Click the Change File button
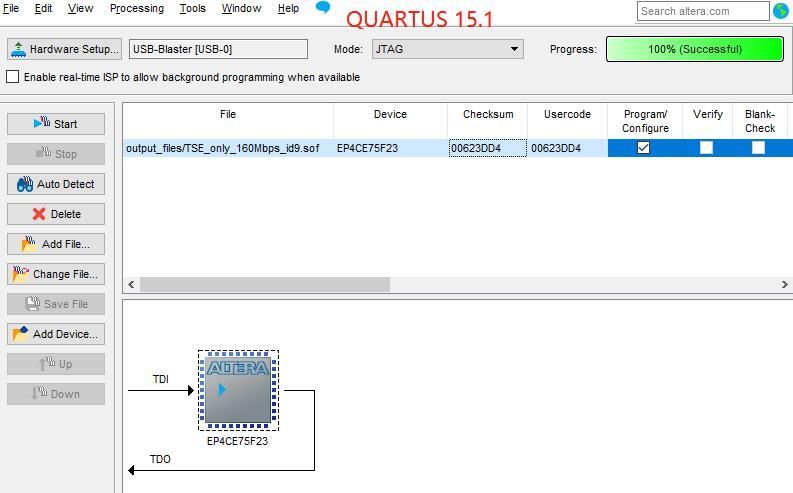793x493 pixels. (56, 274)
